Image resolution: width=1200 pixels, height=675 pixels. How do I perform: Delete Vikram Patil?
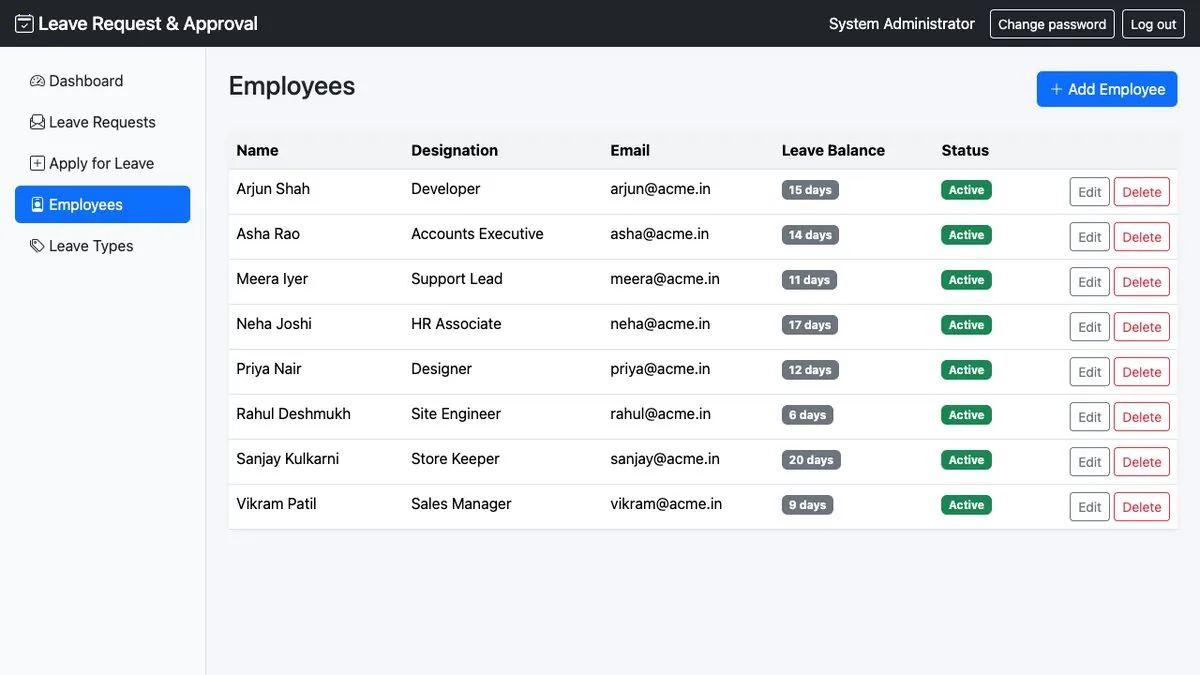click(1142, 507)
